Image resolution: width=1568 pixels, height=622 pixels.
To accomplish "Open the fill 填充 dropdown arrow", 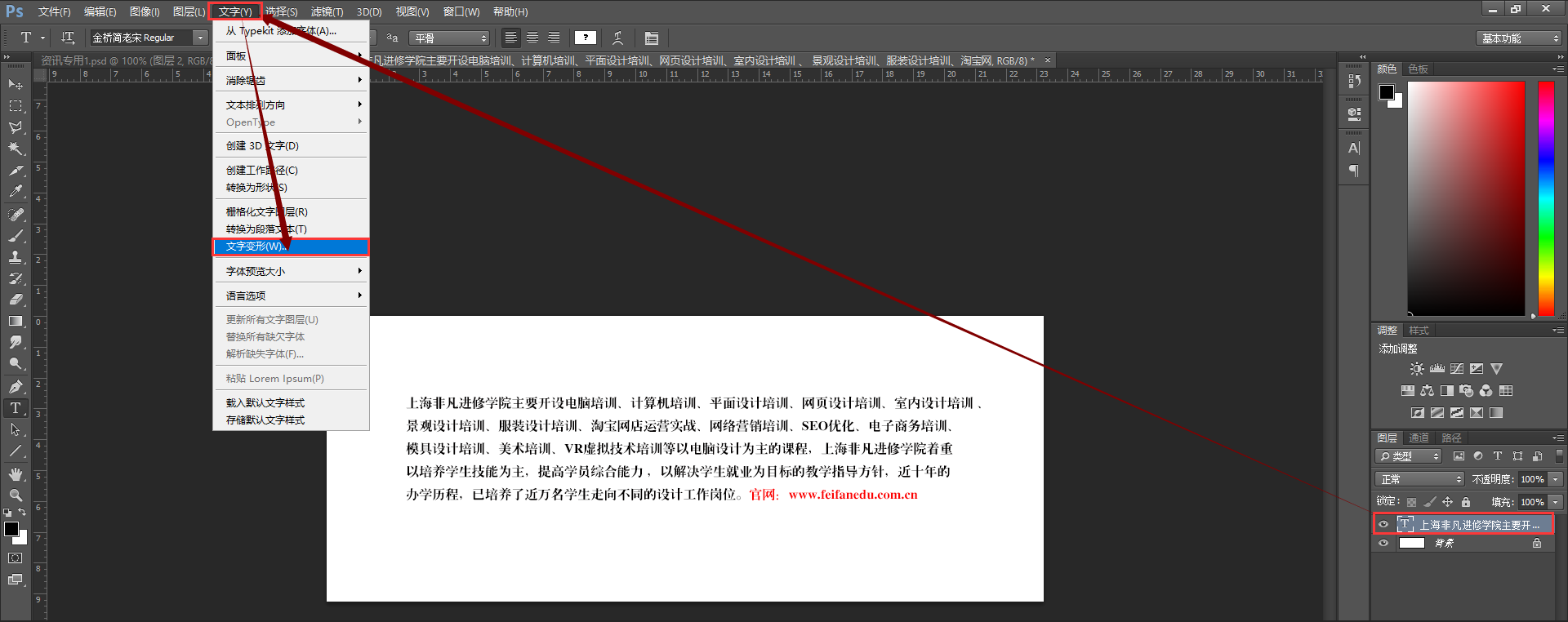I will 1556,502.
